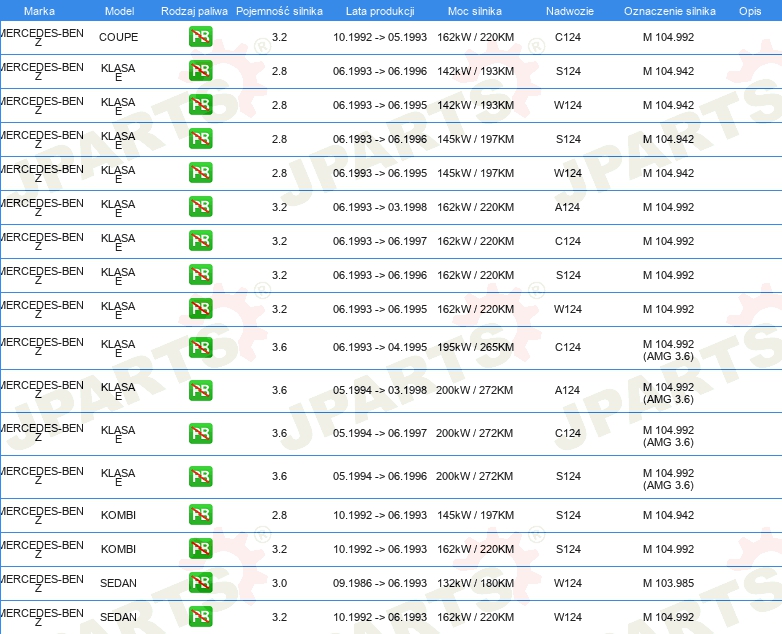Click fuel icon in 3.2 A124 row

tap(200, 207)
